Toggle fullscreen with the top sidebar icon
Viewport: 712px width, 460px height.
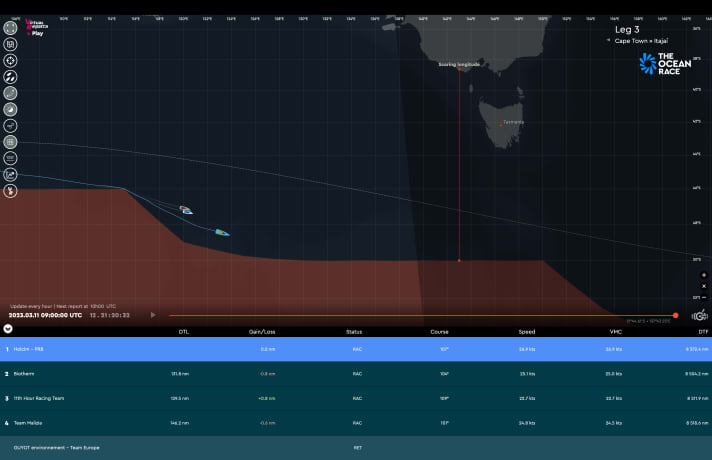(10, 28)
